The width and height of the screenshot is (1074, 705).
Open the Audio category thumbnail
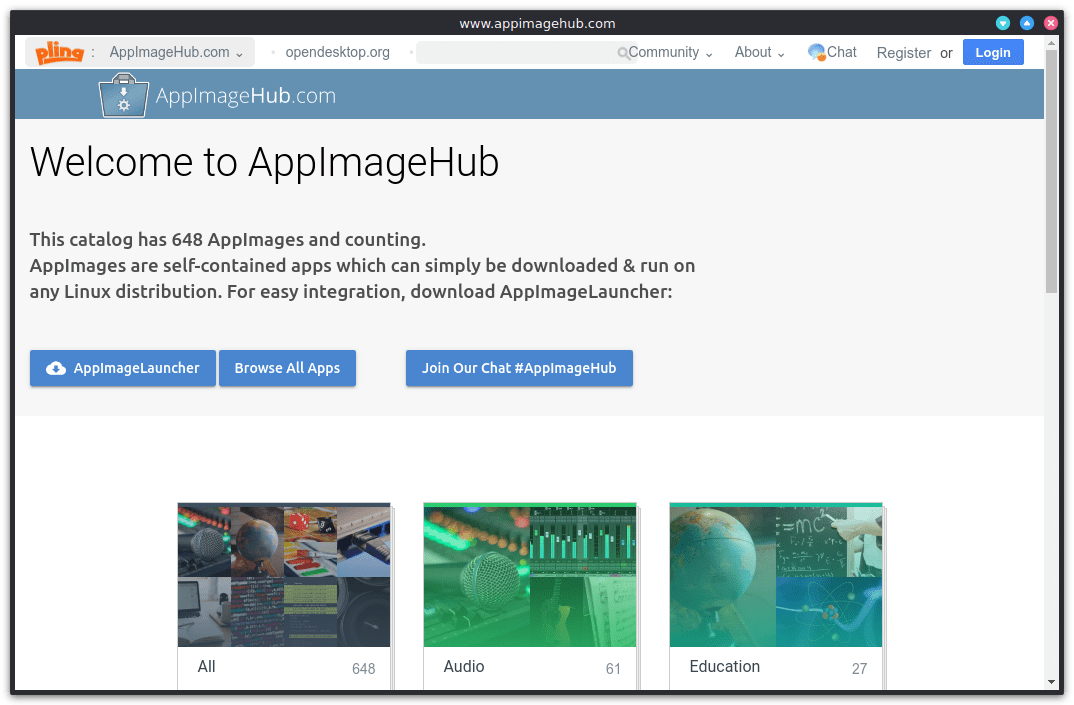pos(529,576)
